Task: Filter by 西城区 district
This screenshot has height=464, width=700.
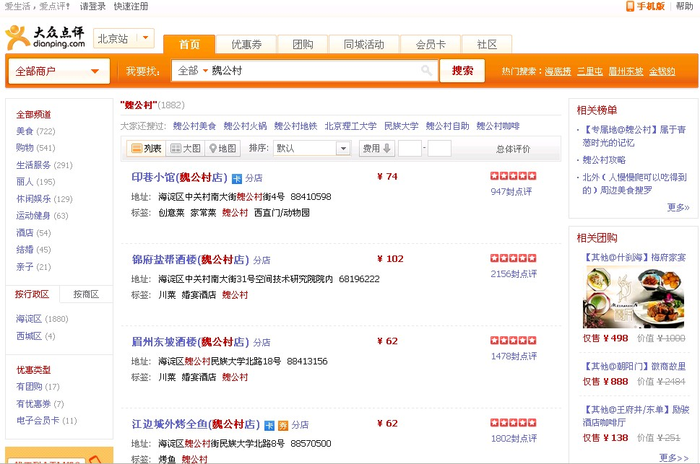Action: [29, 336]
